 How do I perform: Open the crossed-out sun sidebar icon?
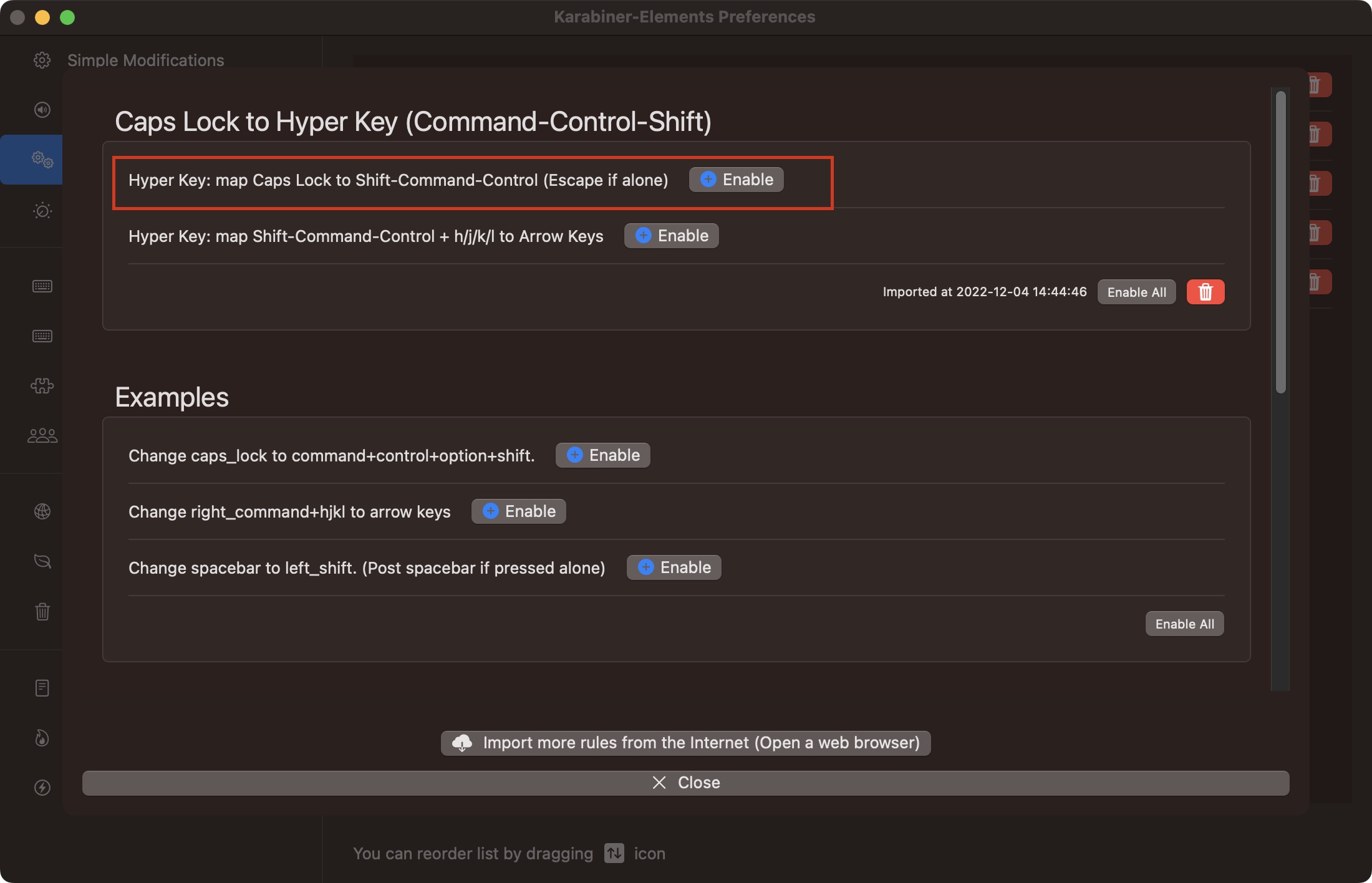[42, 210]
